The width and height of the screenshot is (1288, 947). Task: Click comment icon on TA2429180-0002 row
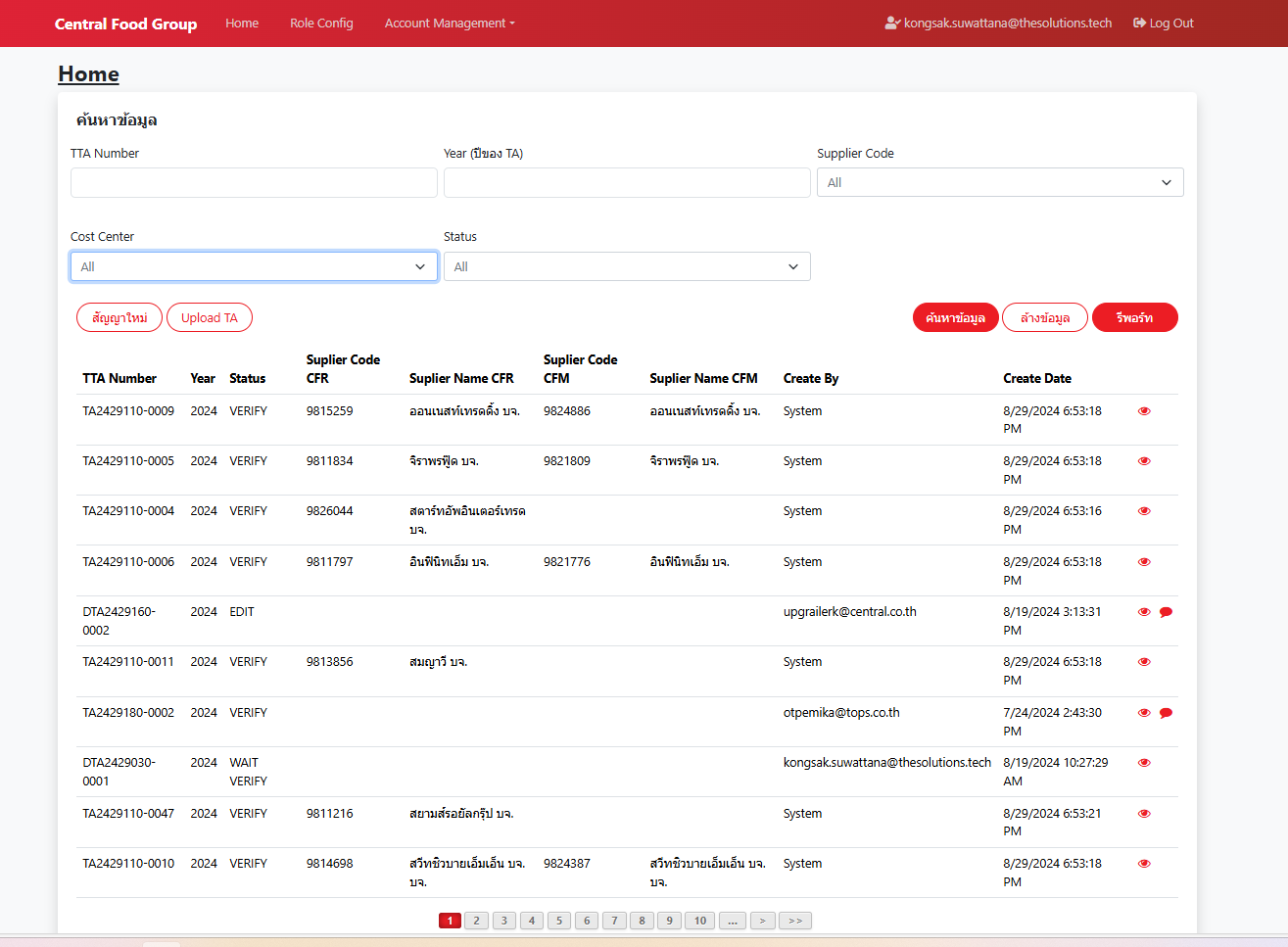(1166, 713)
